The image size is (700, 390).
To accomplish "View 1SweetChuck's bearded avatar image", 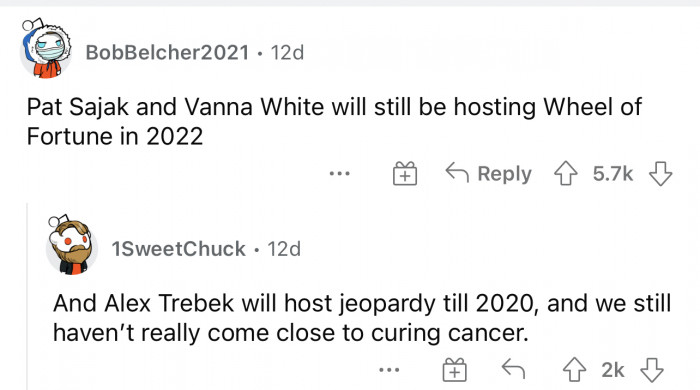I will click(71, 245).
